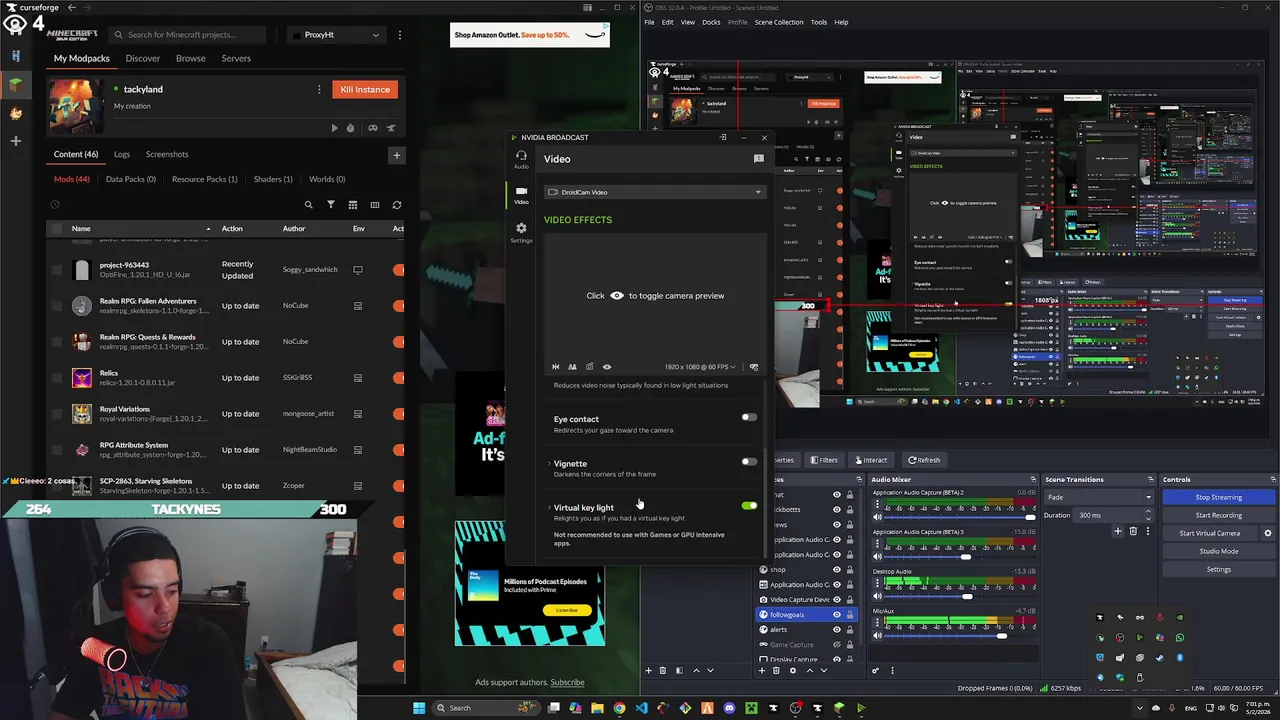The height and width of the screenshot is (720, 1280).
Task: Mute Desktop Audio speaker icon in OBS
Action: [878, 596]
